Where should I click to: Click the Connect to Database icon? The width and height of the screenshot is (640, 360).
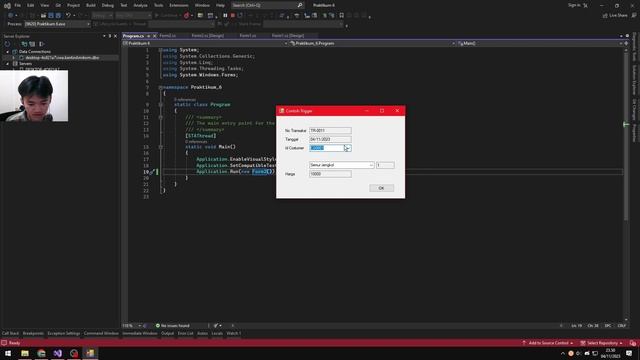[24, 44]
